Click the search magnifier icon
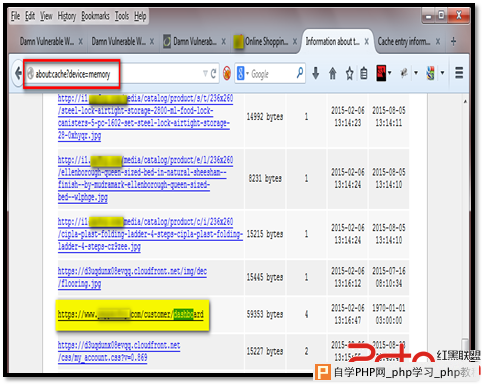This screenshot has height=386, width=484. (x=300, y=72)
